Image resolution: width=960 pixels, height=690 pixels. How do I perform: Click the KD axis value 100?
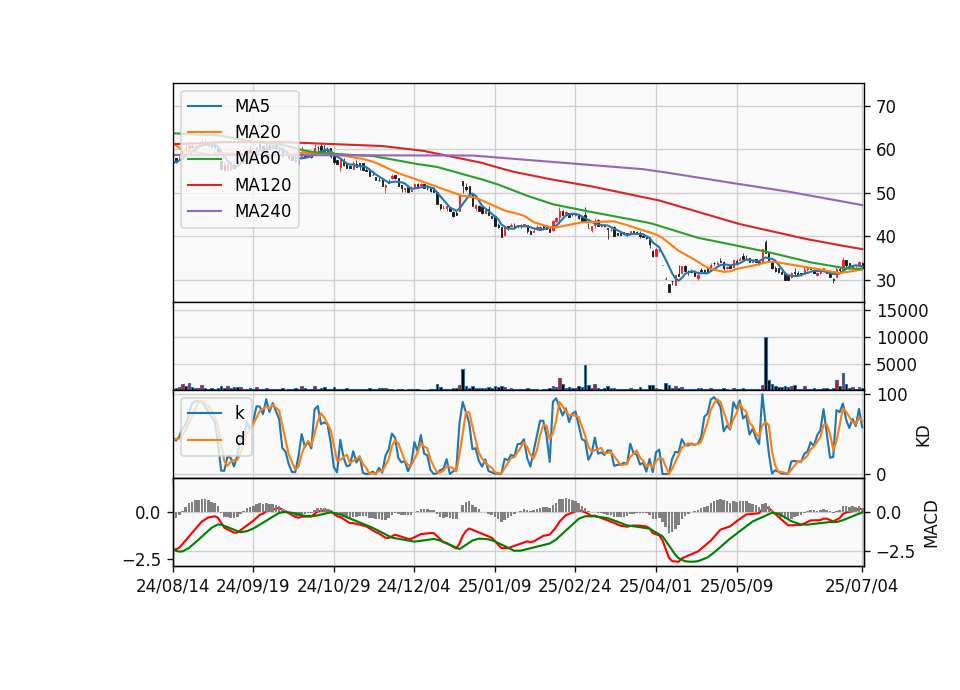pyautogui.click(x=892, y=395)
